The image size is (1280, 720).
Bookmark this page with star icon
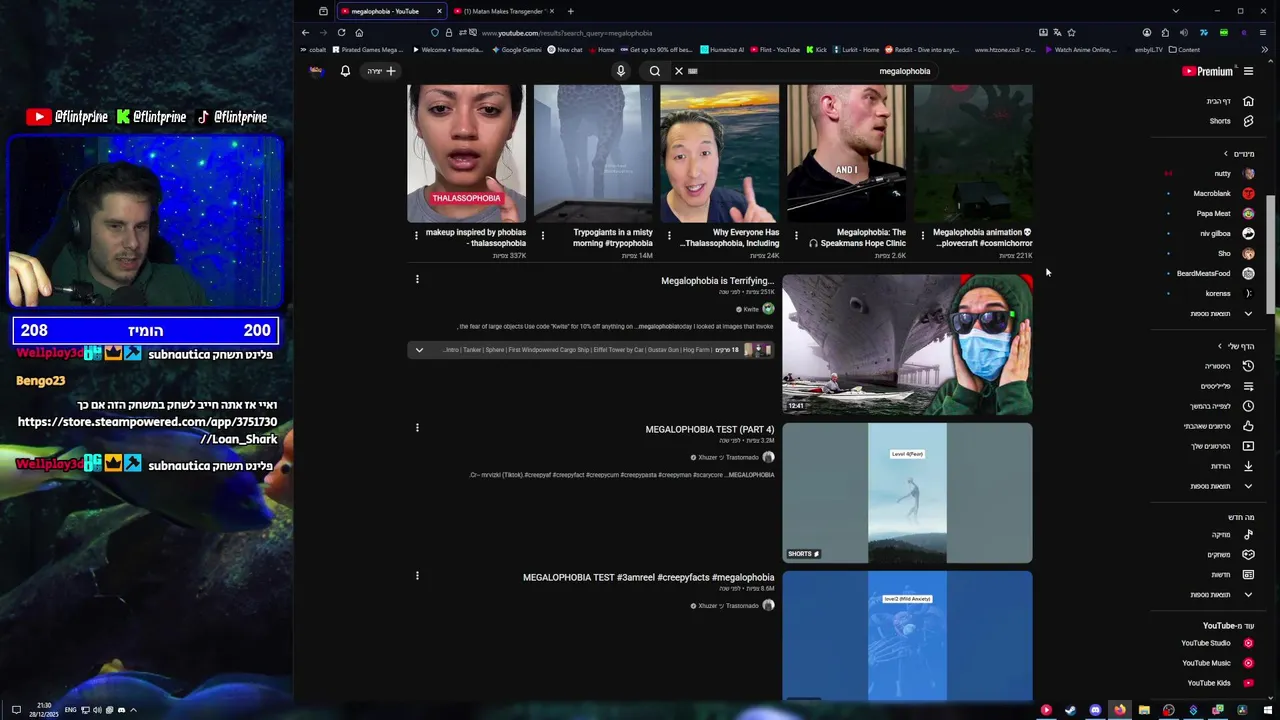coord(1071,32)
